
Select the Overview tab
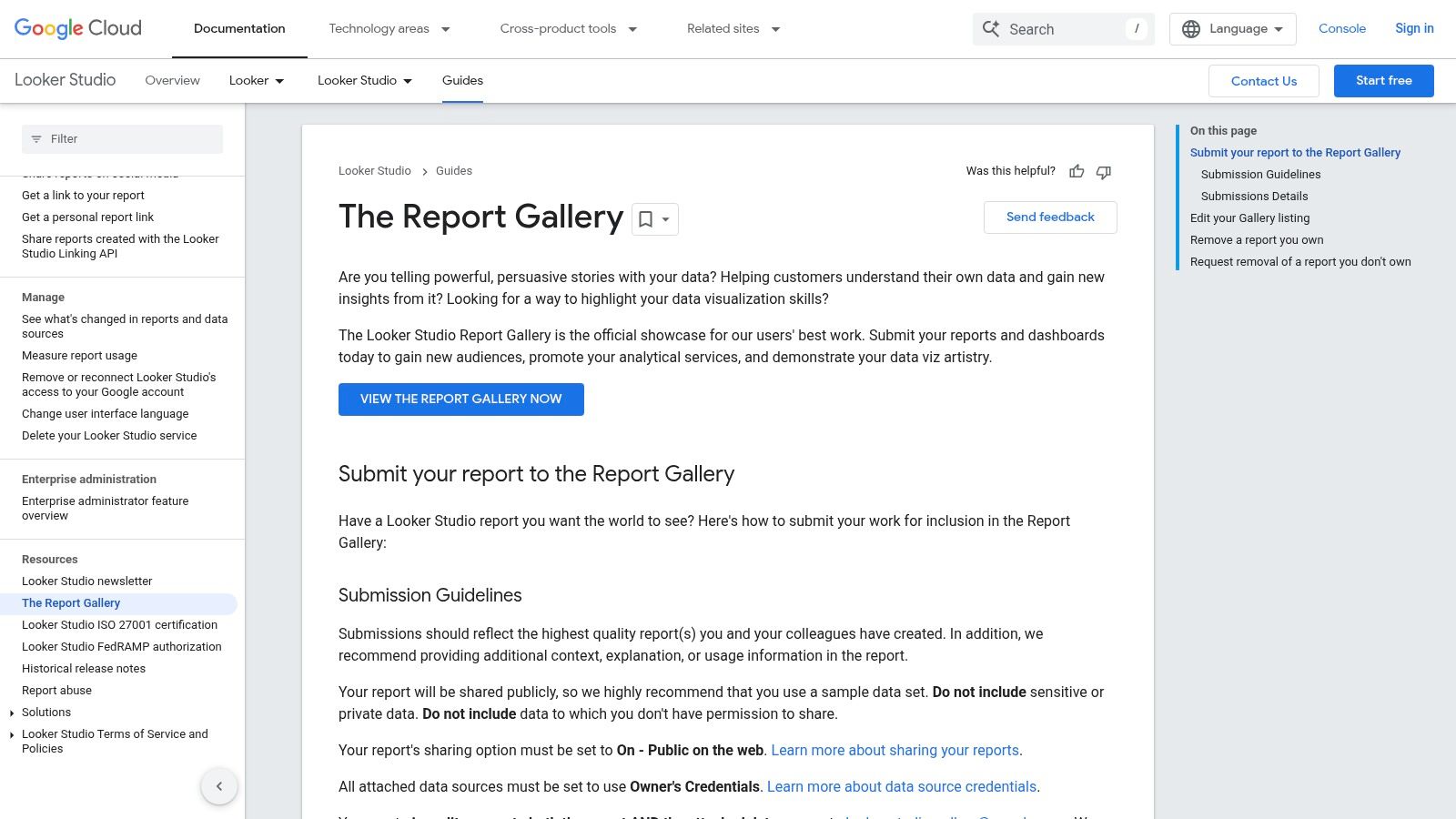(172, 80)
